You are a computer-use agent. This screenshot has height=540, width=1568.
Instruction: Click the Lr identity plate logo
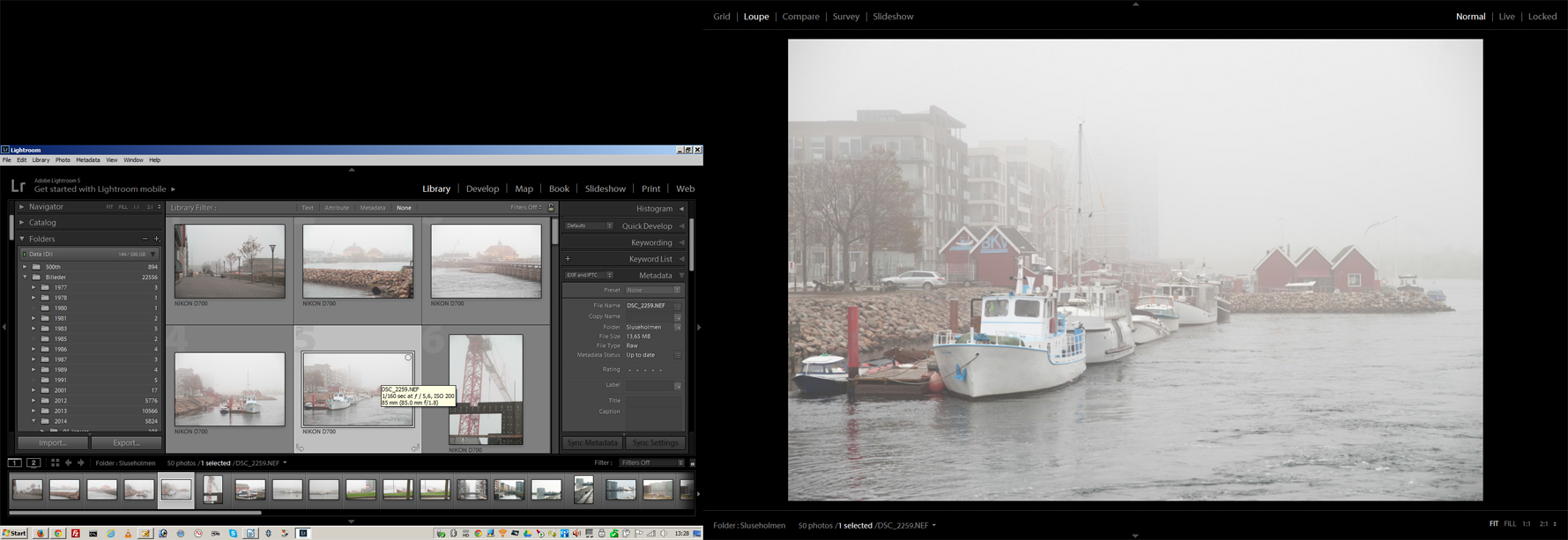(x=18, y=186)
